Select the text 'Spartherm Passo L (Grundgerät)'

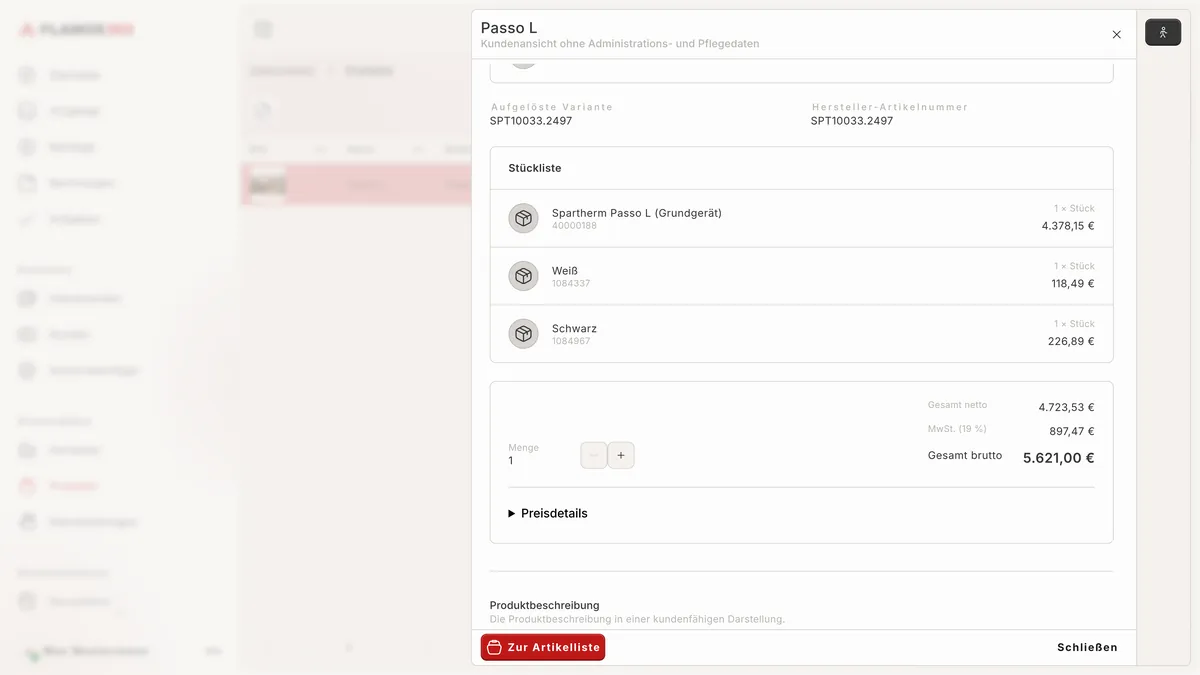(637, 213)
